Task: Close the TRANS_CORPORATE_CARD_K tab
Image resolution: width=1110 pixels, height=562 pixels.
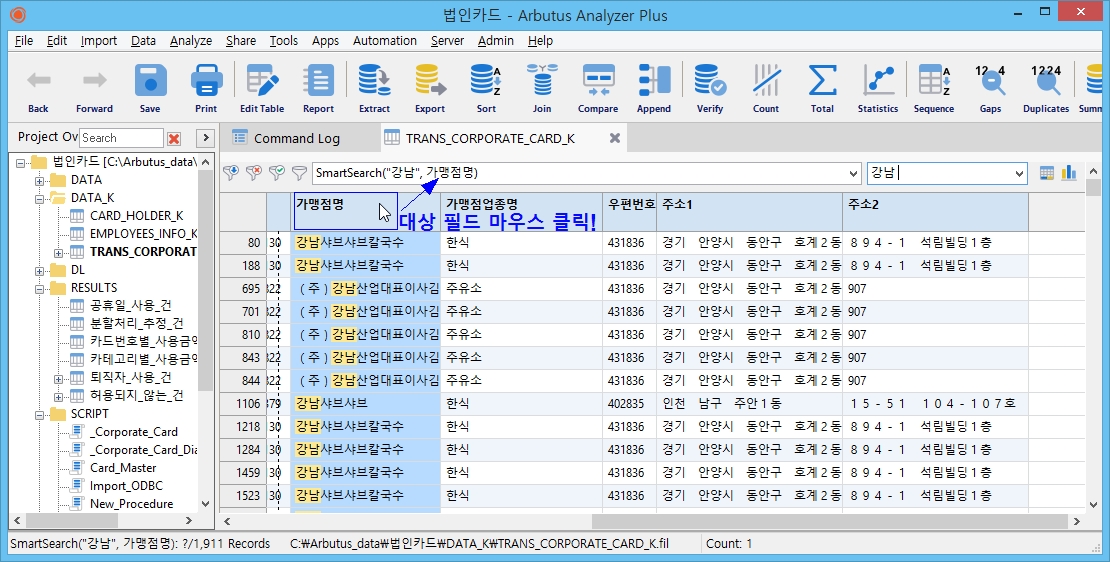Action: [615, 138]
